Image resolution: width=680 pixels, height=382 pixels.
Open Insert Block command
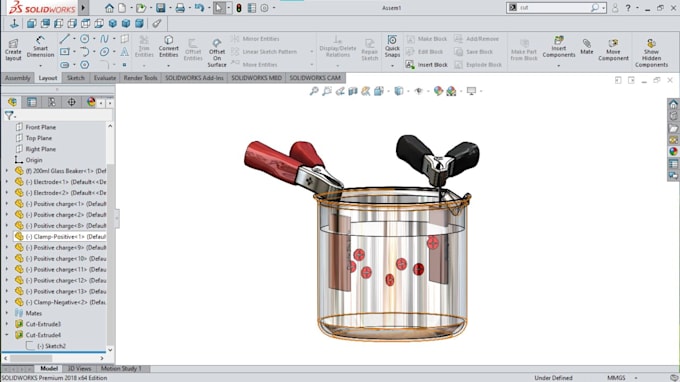(x=427, y=65)
